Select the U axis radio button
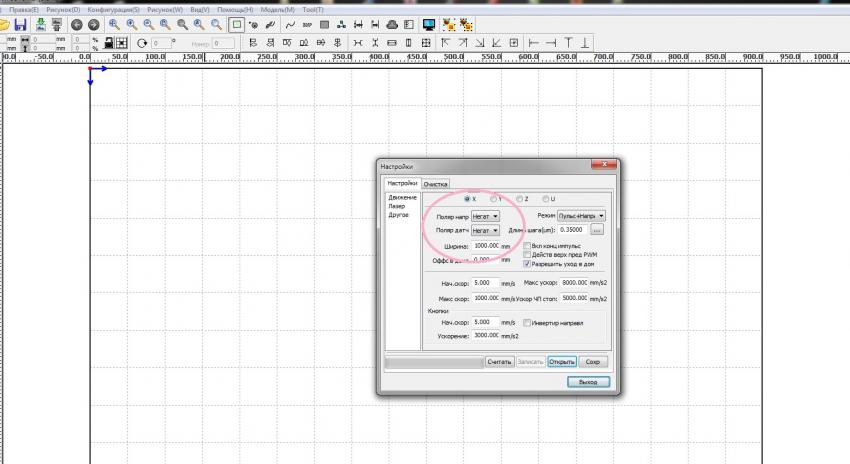Viewport: 850px width, 464px height. [546, 199]
